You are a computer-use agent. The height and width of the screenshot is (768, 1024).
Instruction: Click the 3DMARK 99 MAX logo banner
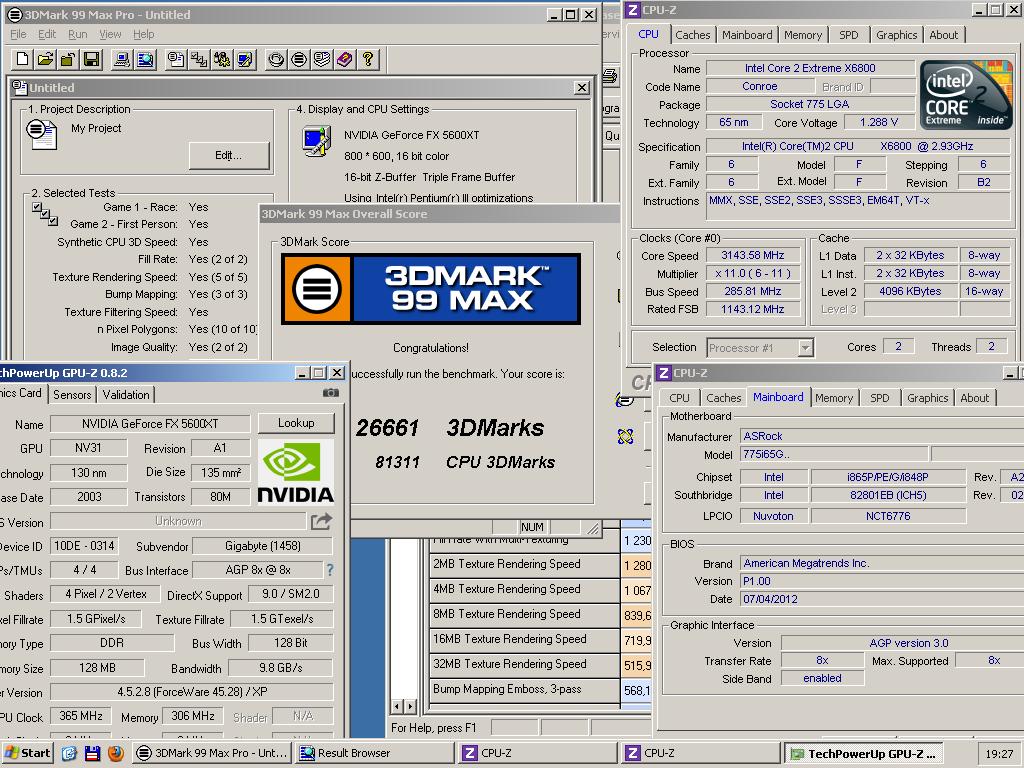(431, 289)
